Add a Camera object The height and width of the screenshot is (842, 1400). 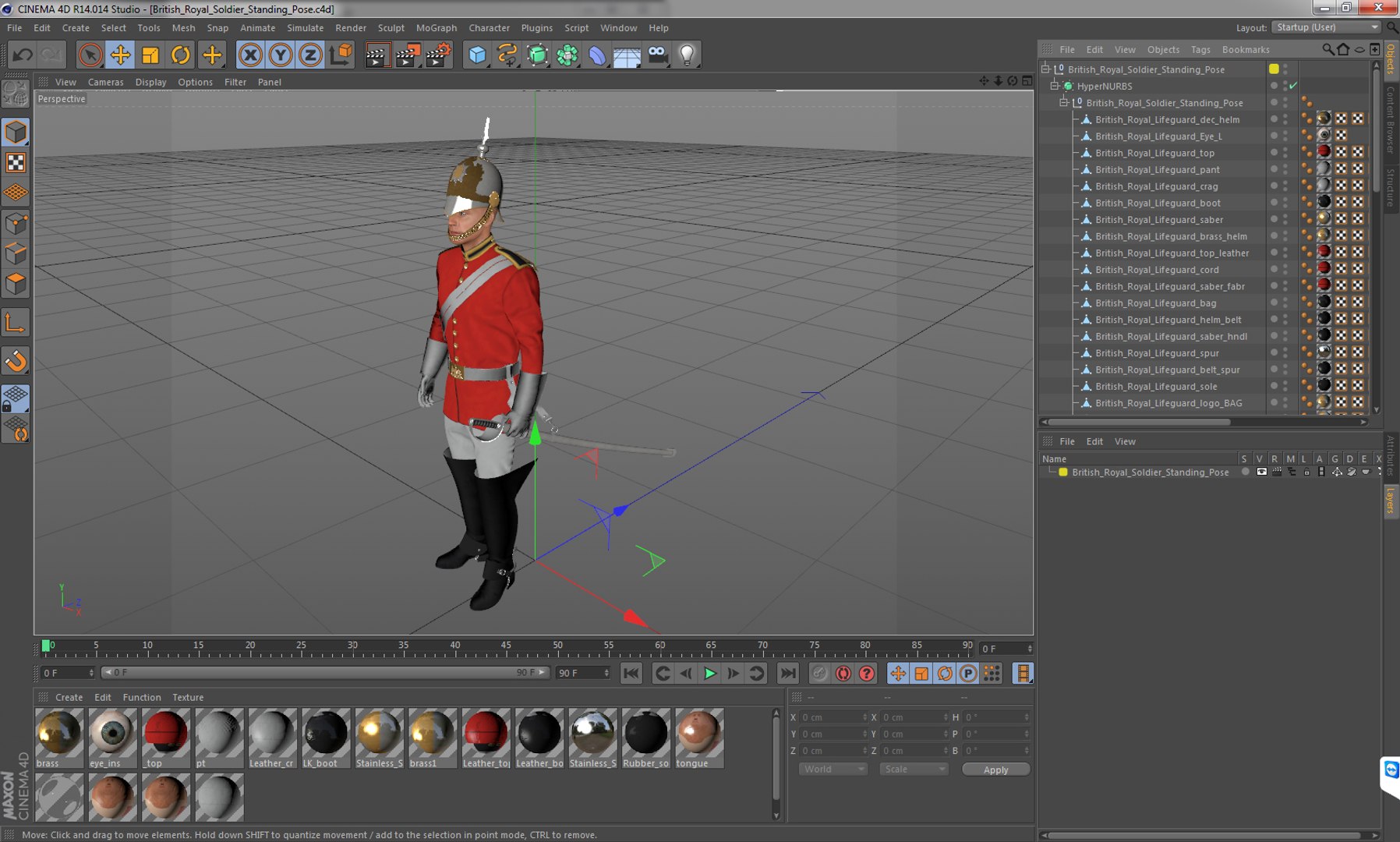point(657,55)
